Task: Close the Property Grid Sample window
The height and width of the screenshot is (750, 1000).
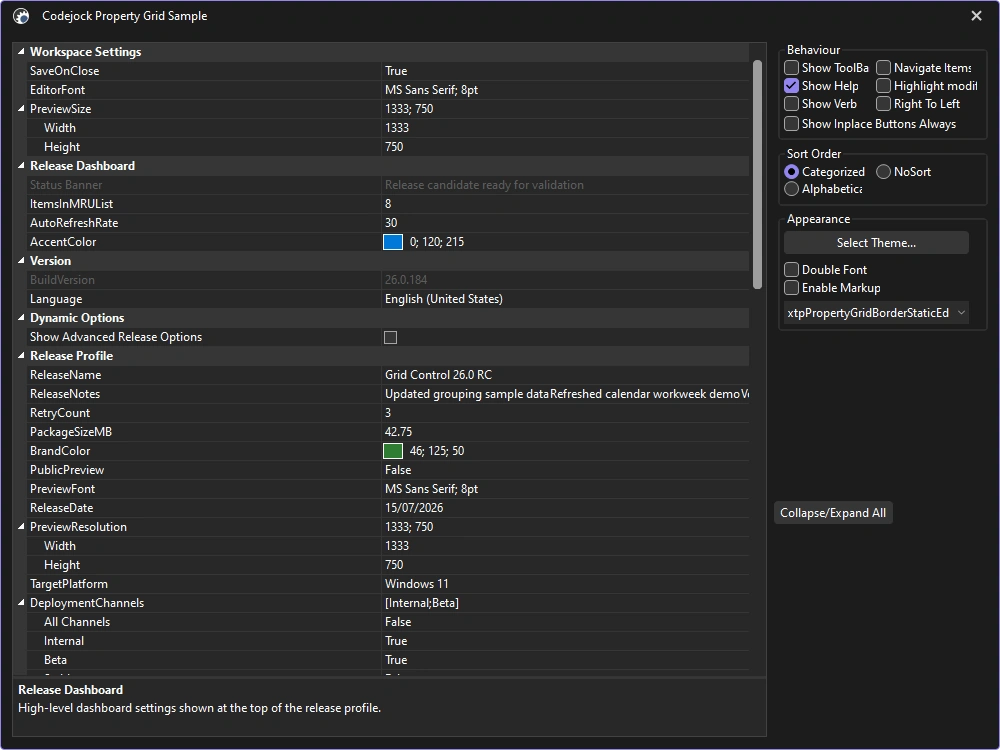Action: [x=976, y=16]
